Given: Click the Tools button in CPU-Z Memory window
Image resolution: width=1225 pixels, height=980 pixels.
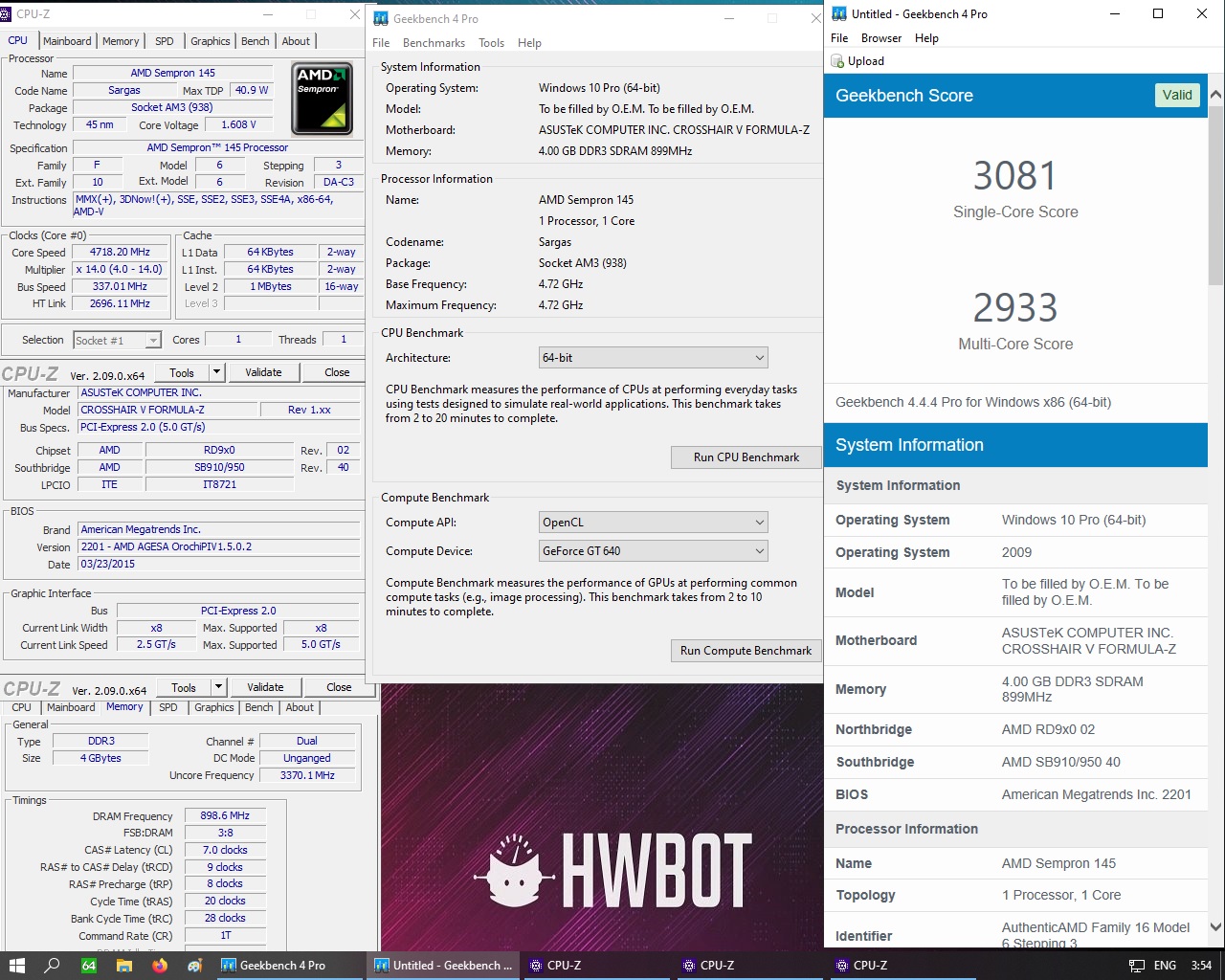Looking at the screenshot, I should click(184, 687).
